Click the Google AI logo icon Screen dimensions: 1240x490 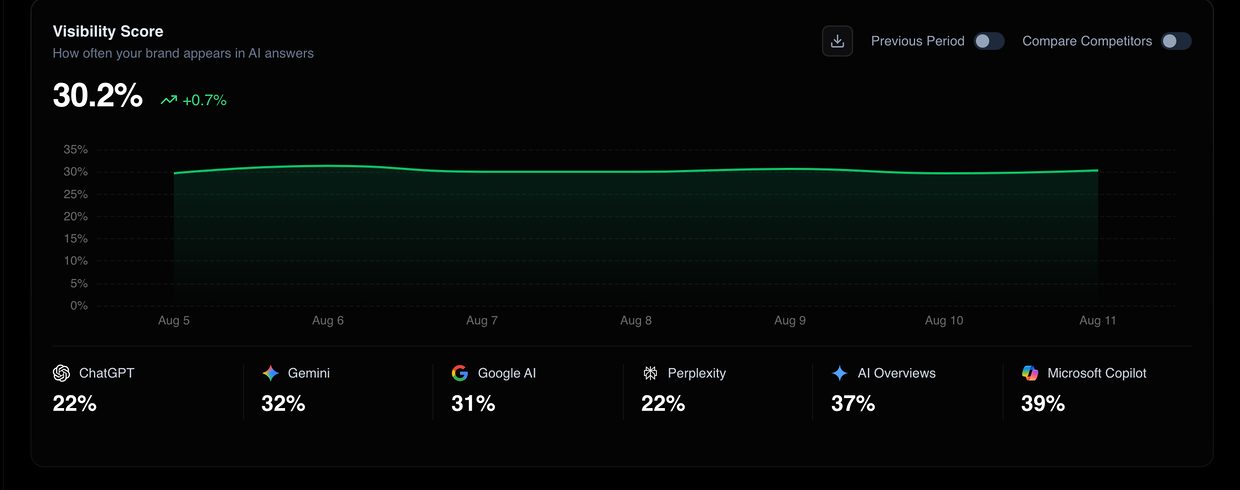point(460,373)
